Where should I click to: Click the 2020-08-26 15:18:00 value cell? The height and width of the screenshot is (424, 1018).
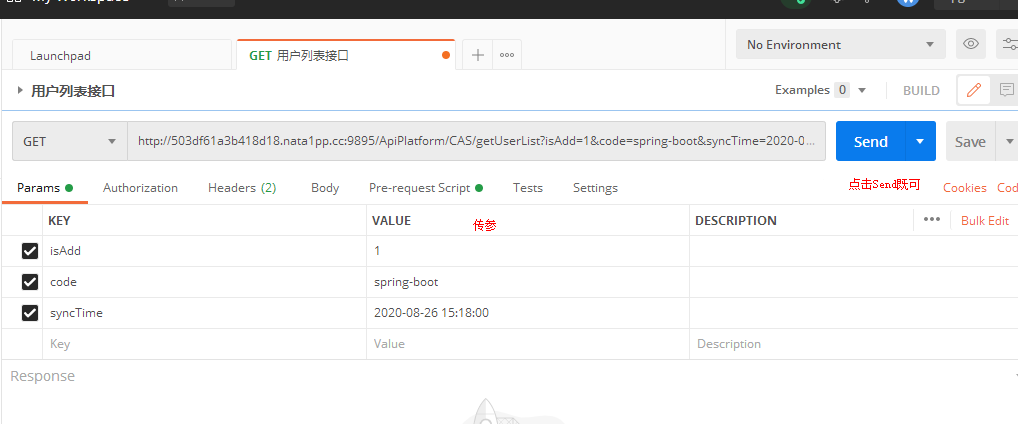[x=528, y=313]
